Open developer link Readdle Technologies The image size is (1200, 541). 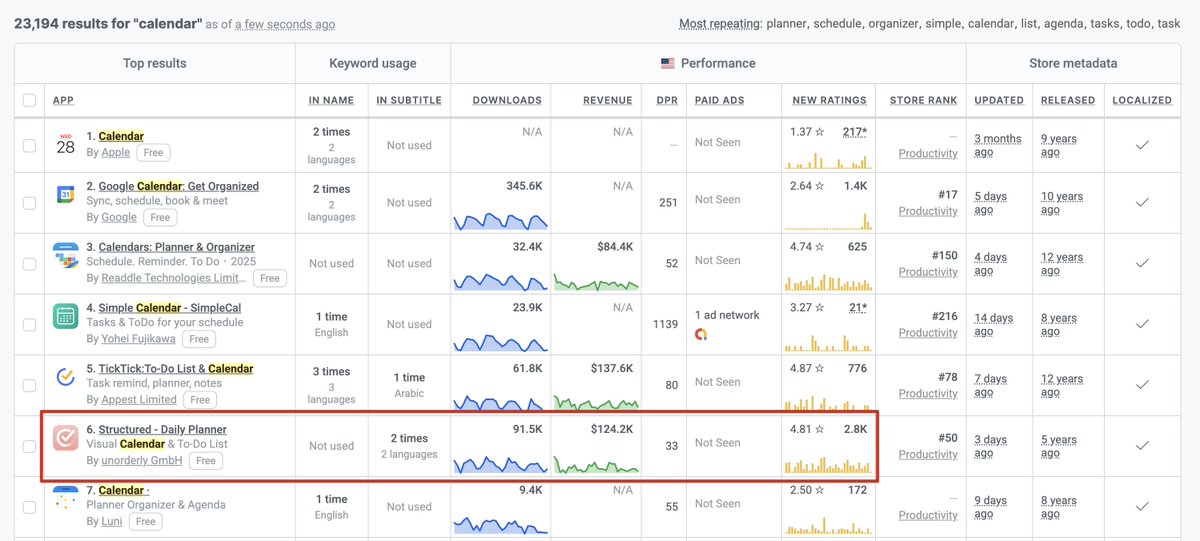pyautogui.click(x=174, y=278)
